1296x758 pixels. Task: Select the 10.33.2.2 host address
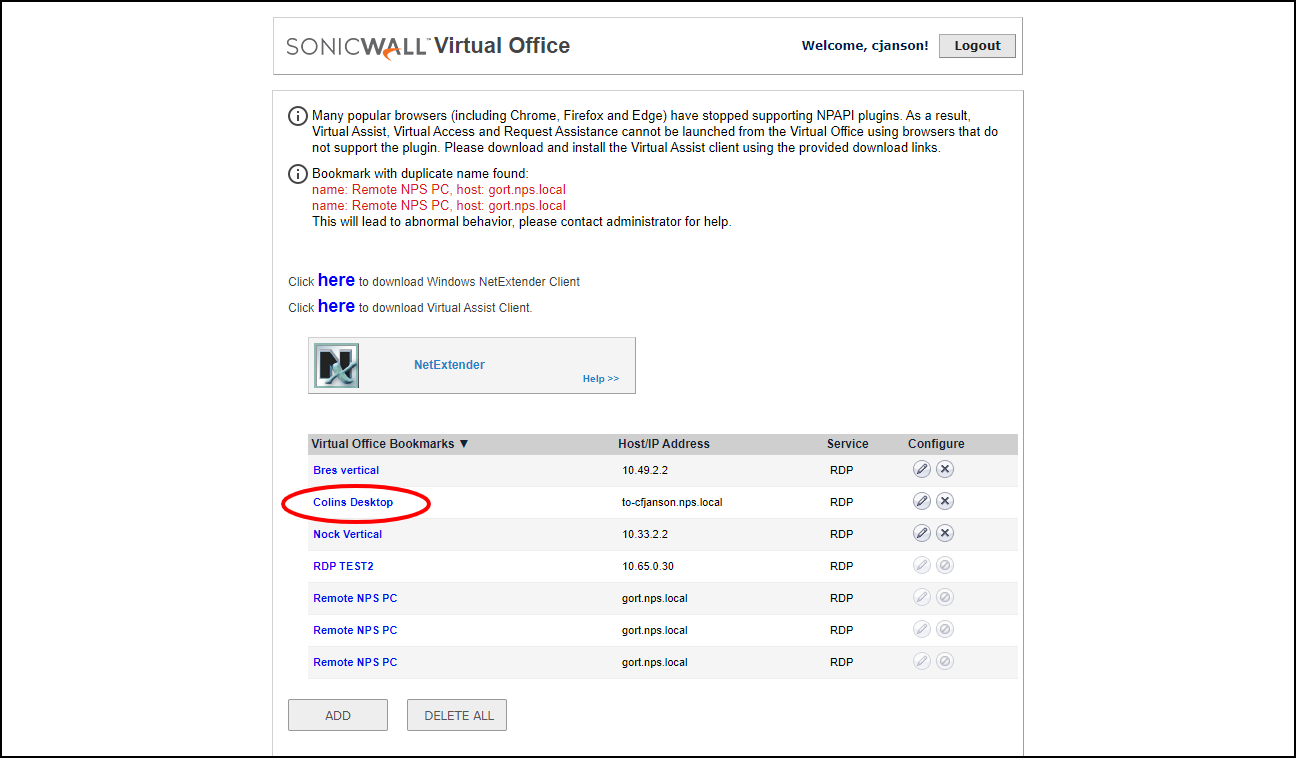(x=646, y=534)
